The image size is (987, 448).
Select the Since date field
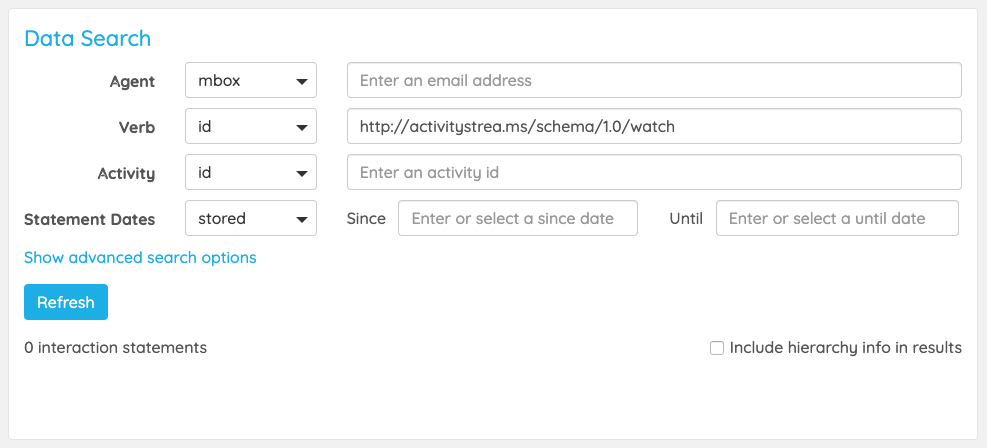click(x=517, y=218)
